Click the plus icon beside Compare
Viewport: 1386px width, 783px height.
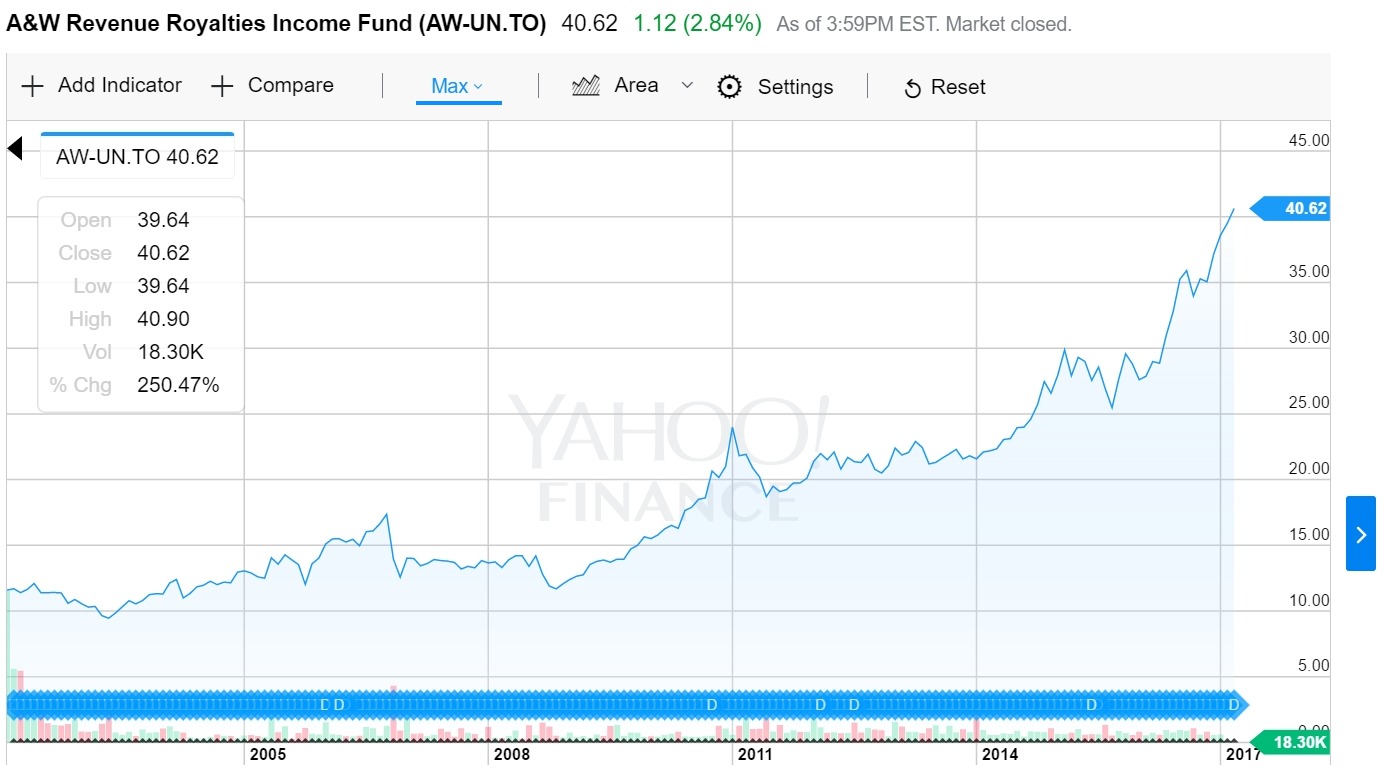221,86
